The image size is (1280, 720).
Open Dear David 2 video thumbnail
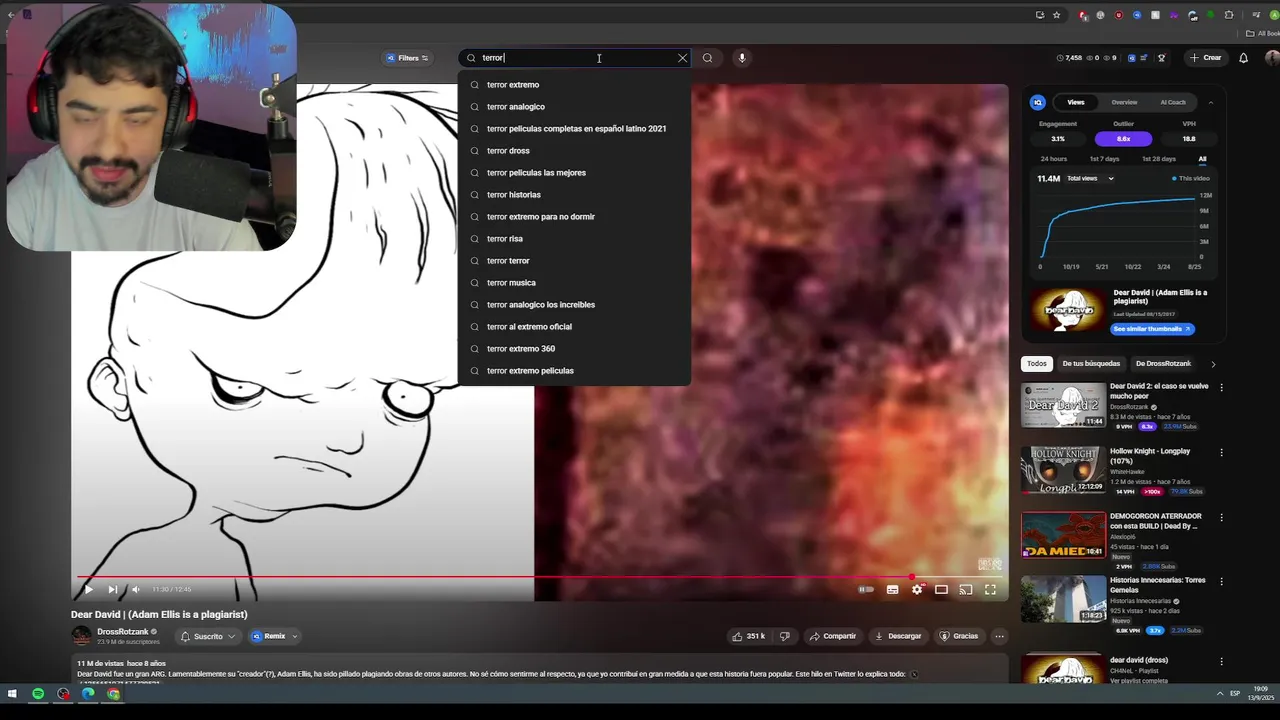click(x=1063, y=405)
